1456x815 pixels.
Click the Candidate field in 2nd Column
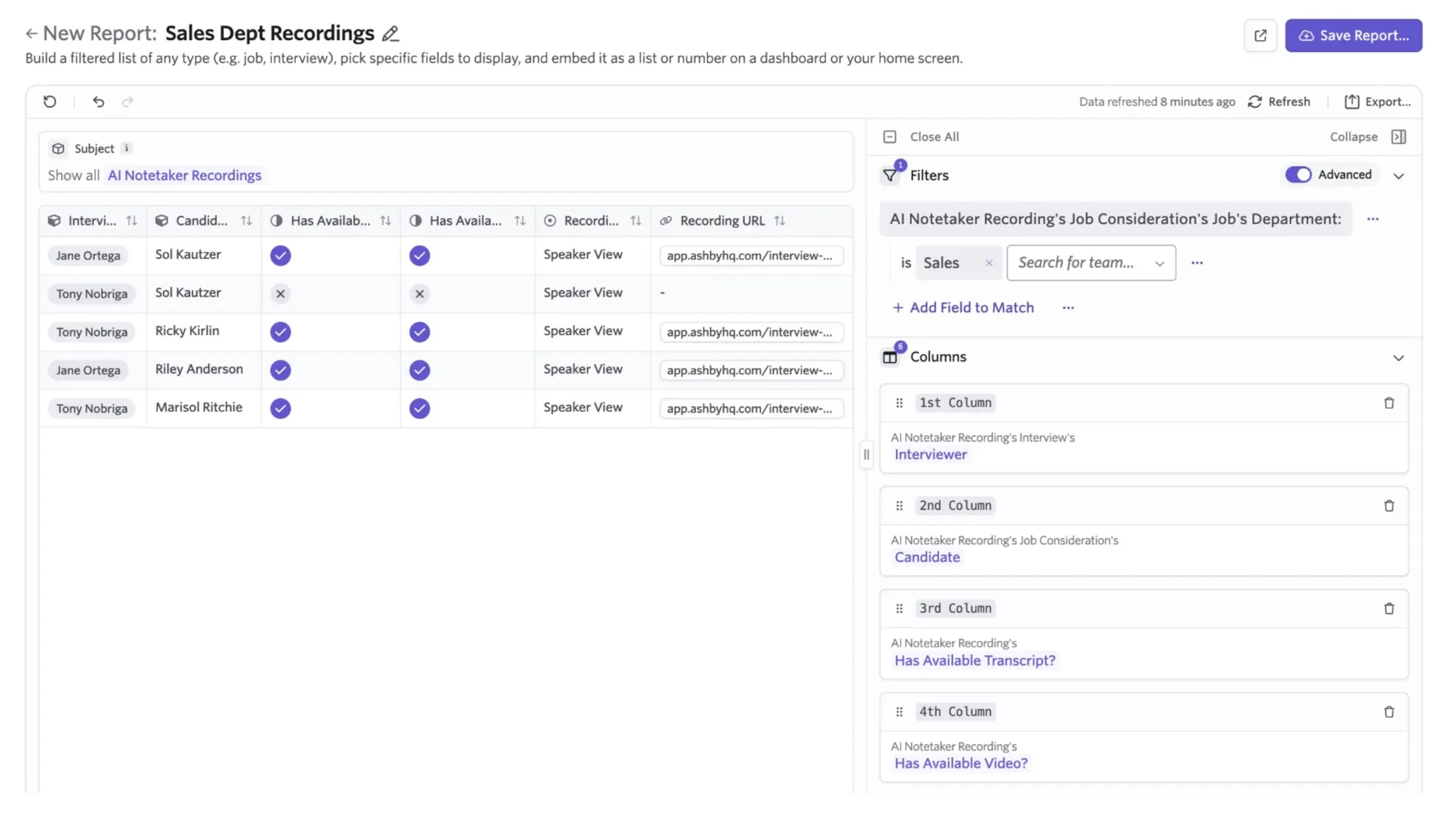click(927, 557)
